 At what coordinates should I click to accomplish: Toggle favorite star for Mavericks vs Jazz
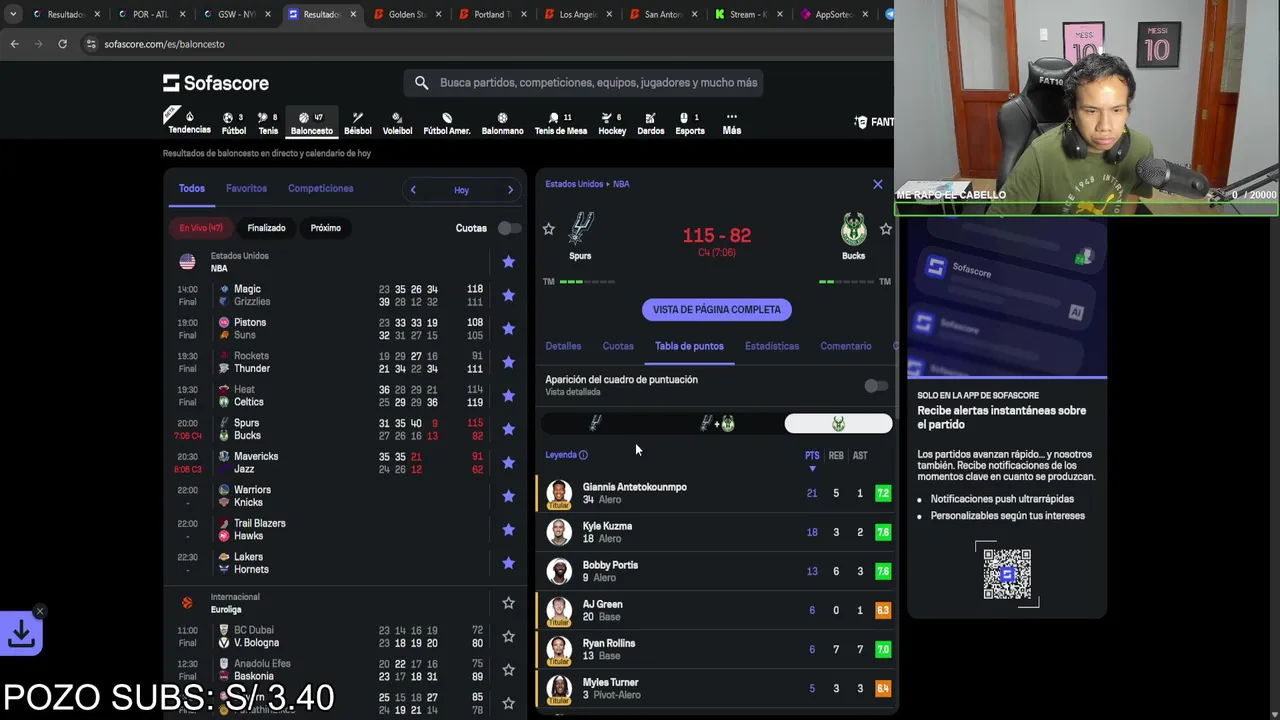click(508, 463)
